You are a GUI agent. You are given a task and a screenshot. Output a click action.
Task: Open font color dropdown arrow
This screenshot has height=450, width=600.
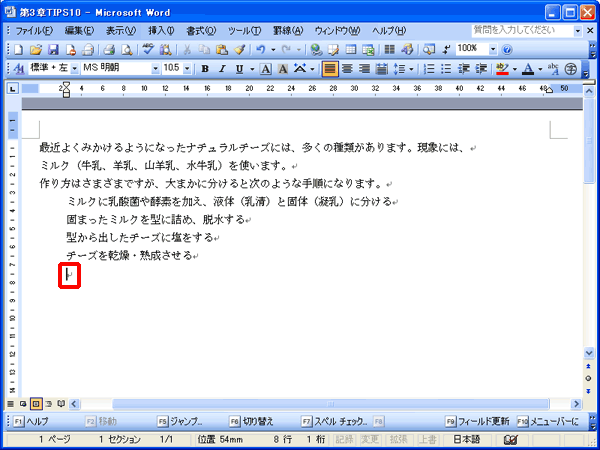[540, 69]
